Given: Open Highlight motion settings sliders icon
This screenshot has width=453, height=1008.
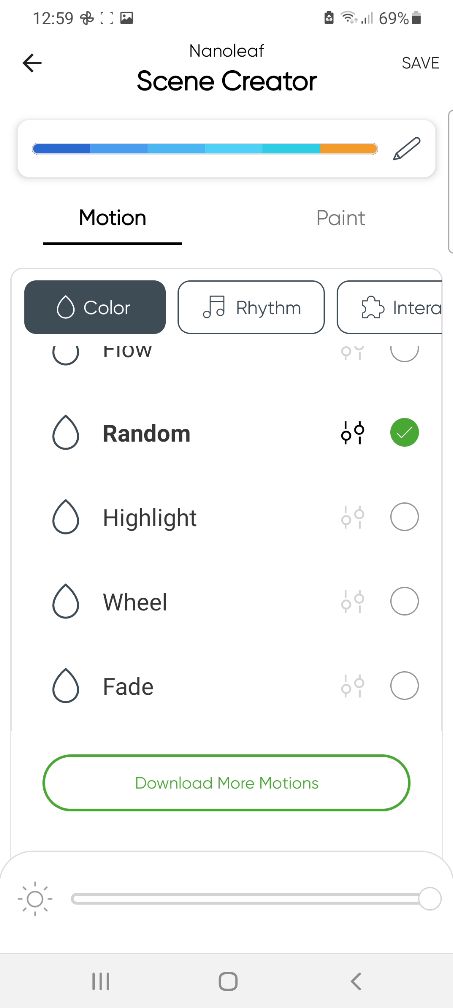Looking at the screenshot, I should [353, 517].
